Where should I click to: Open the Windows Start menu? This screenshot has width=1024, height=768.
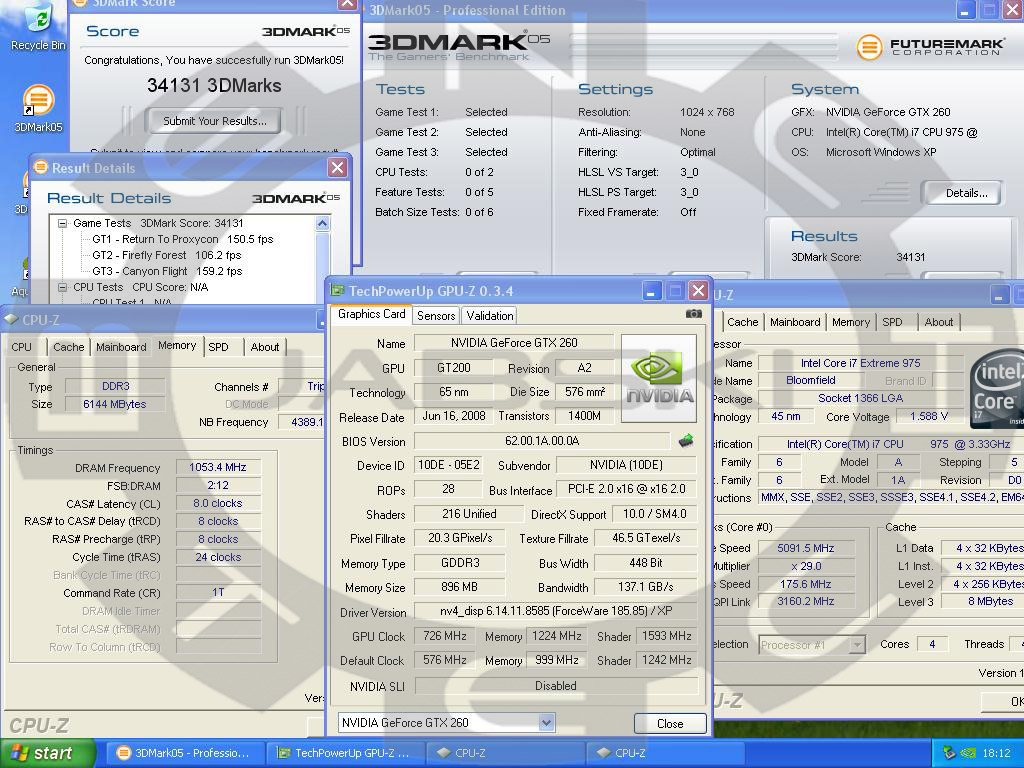(x=47, y=753)
